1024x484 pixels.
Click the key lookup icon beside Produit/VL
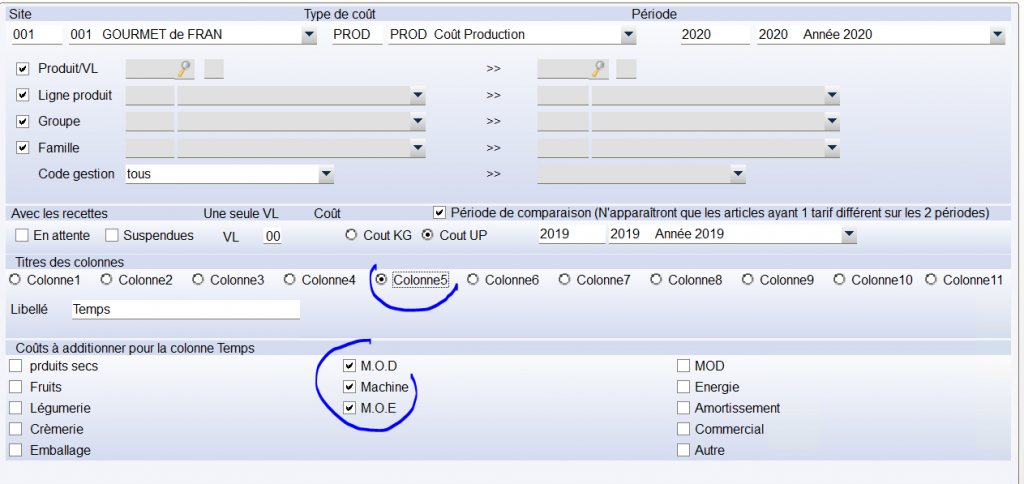[183, 69]
